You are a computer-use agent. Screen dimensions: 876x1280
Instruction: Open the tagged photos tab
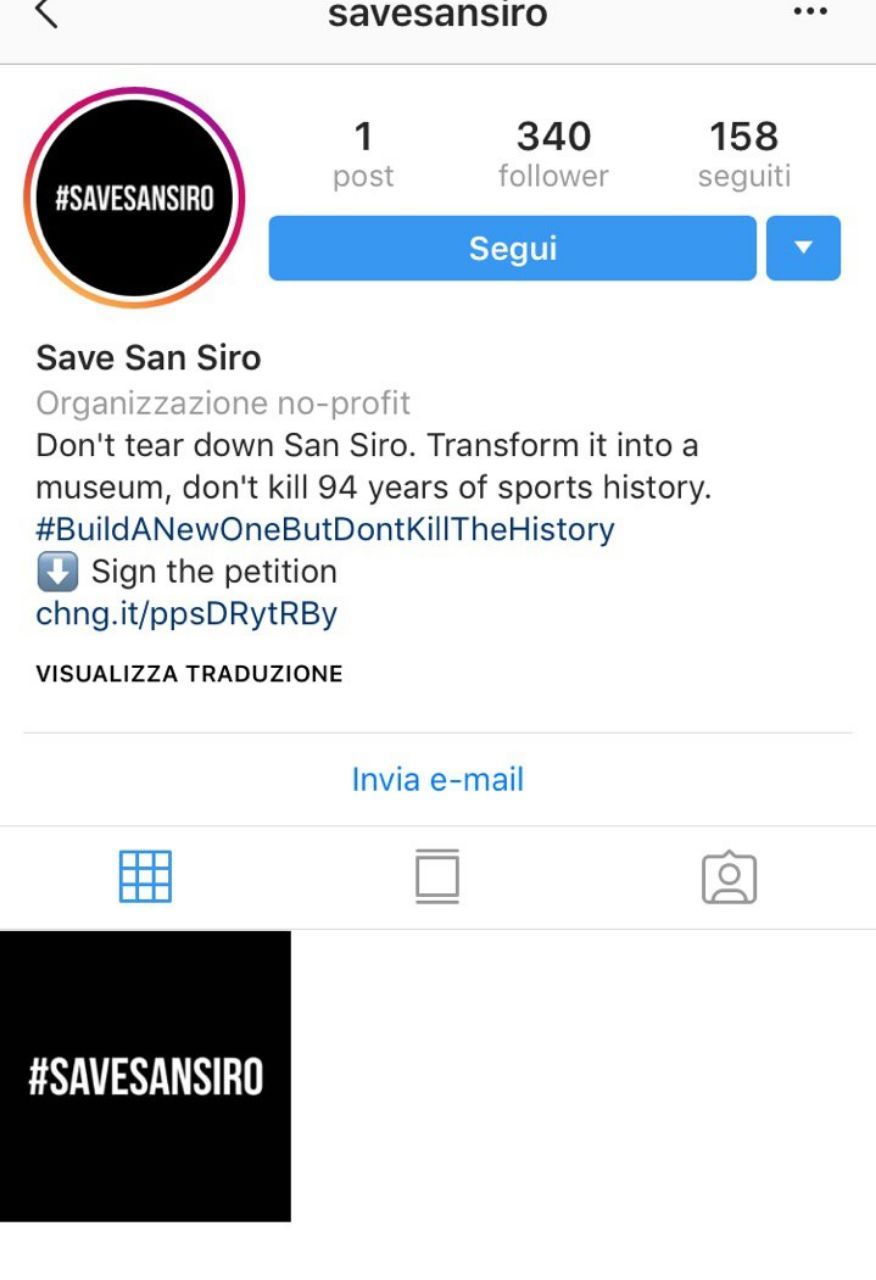coord(729,877)
